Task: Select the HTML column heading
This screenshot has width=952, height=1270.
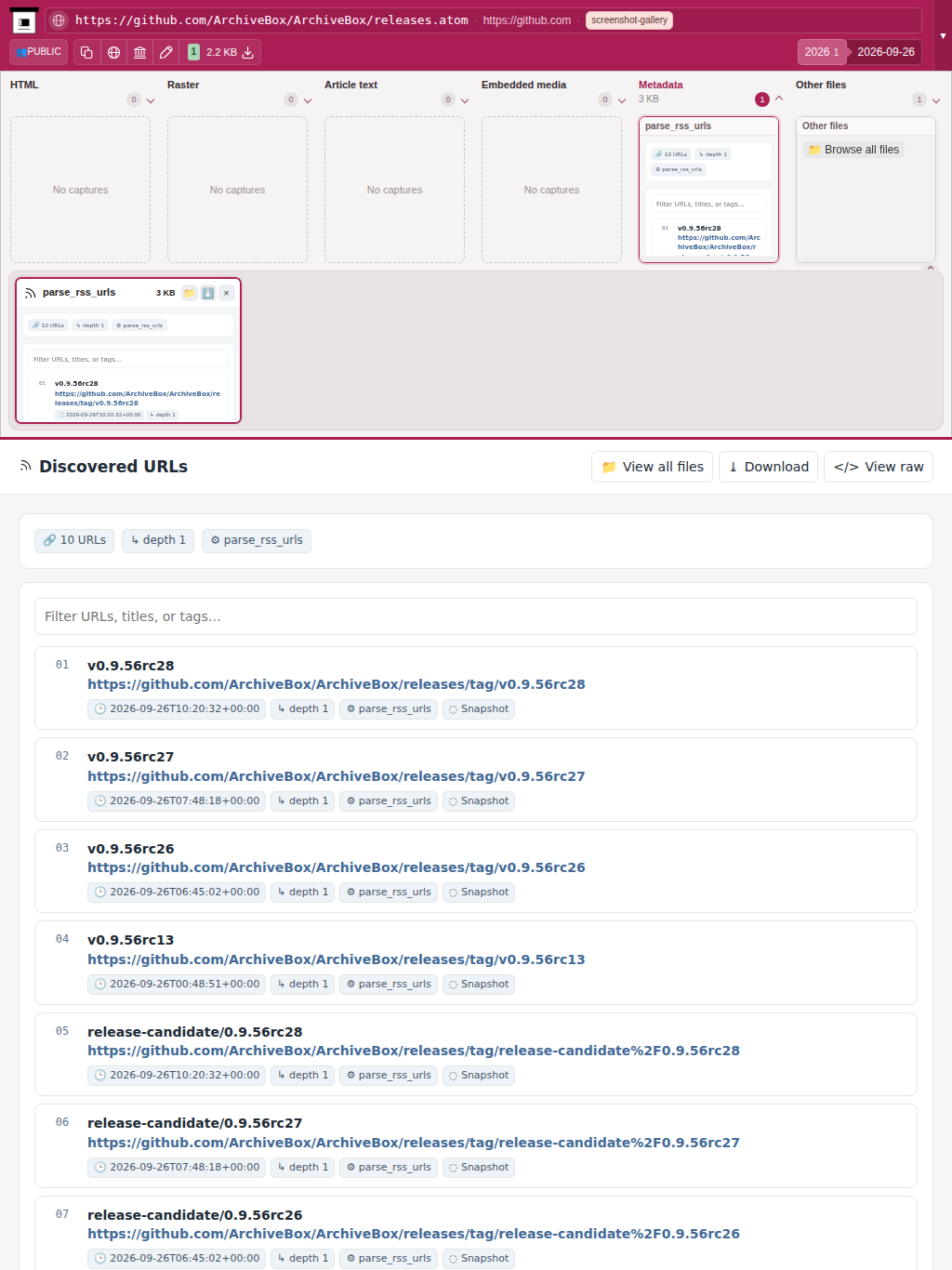Action: (24, 85)
